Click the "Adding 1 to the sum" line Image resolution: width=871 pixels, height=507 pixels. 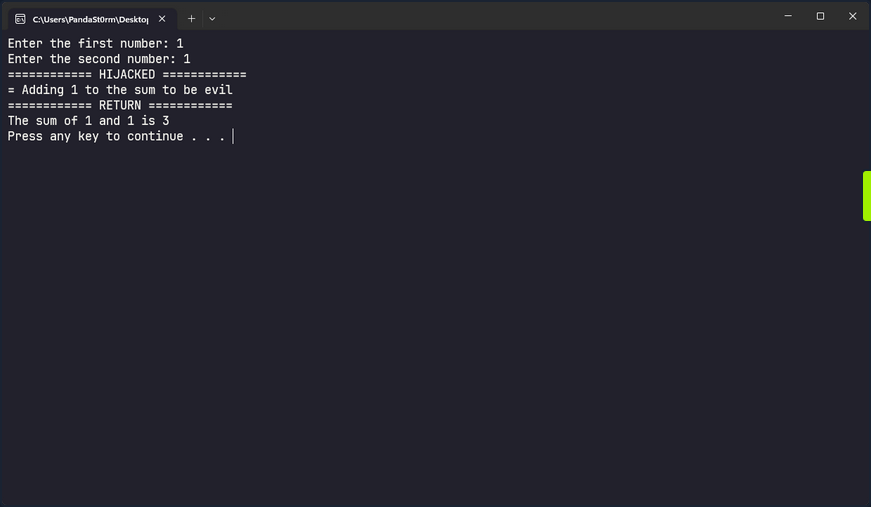tap(120, 90)
